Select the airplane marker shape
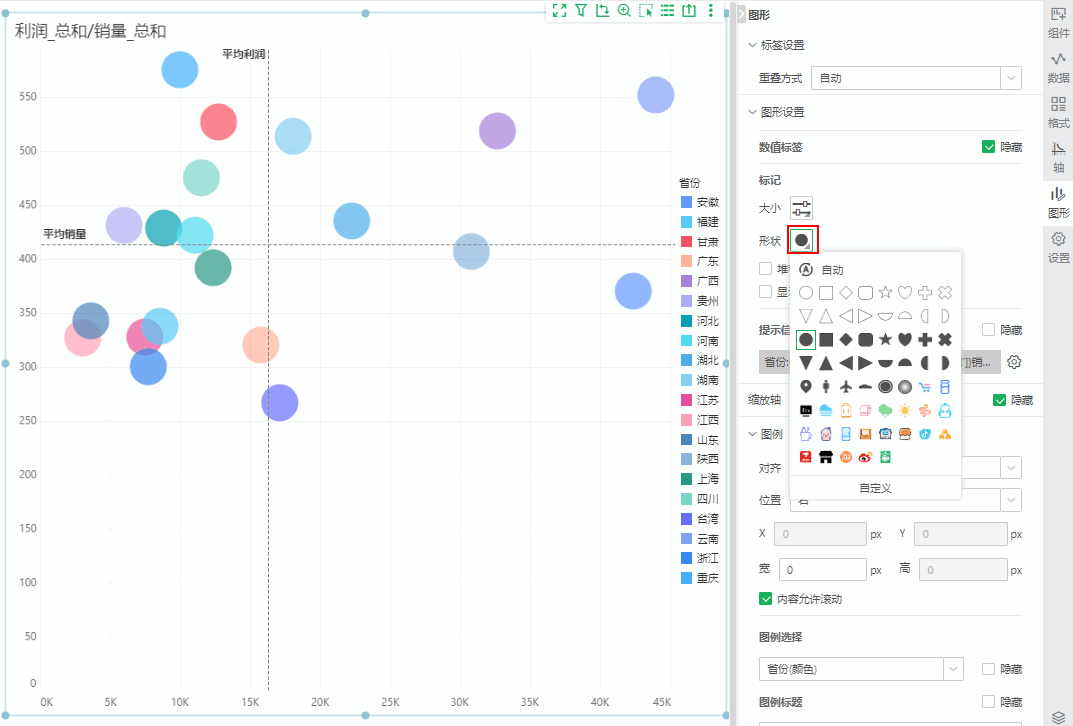This screenshot has width=1073, height=726. tap(846, 386)
